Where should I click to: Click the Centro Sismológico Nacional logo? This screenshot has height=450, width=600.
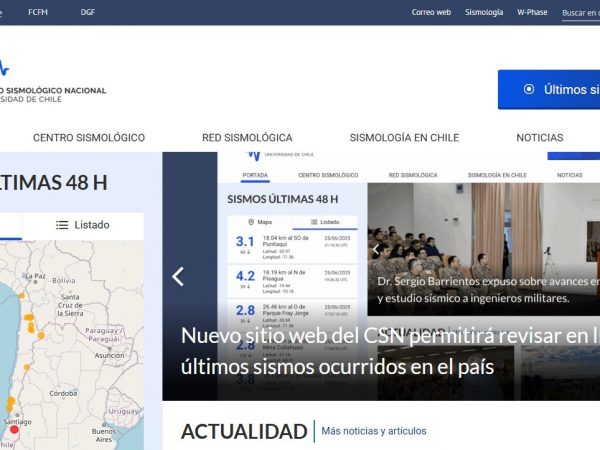[x=53, y=82]
